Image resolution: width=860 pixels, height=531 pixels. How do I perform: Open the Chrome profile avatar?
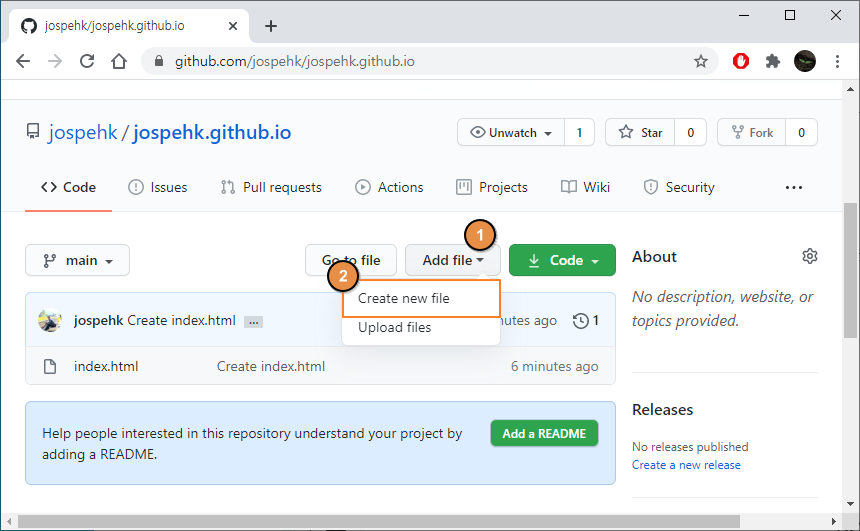tap(805, 61)
